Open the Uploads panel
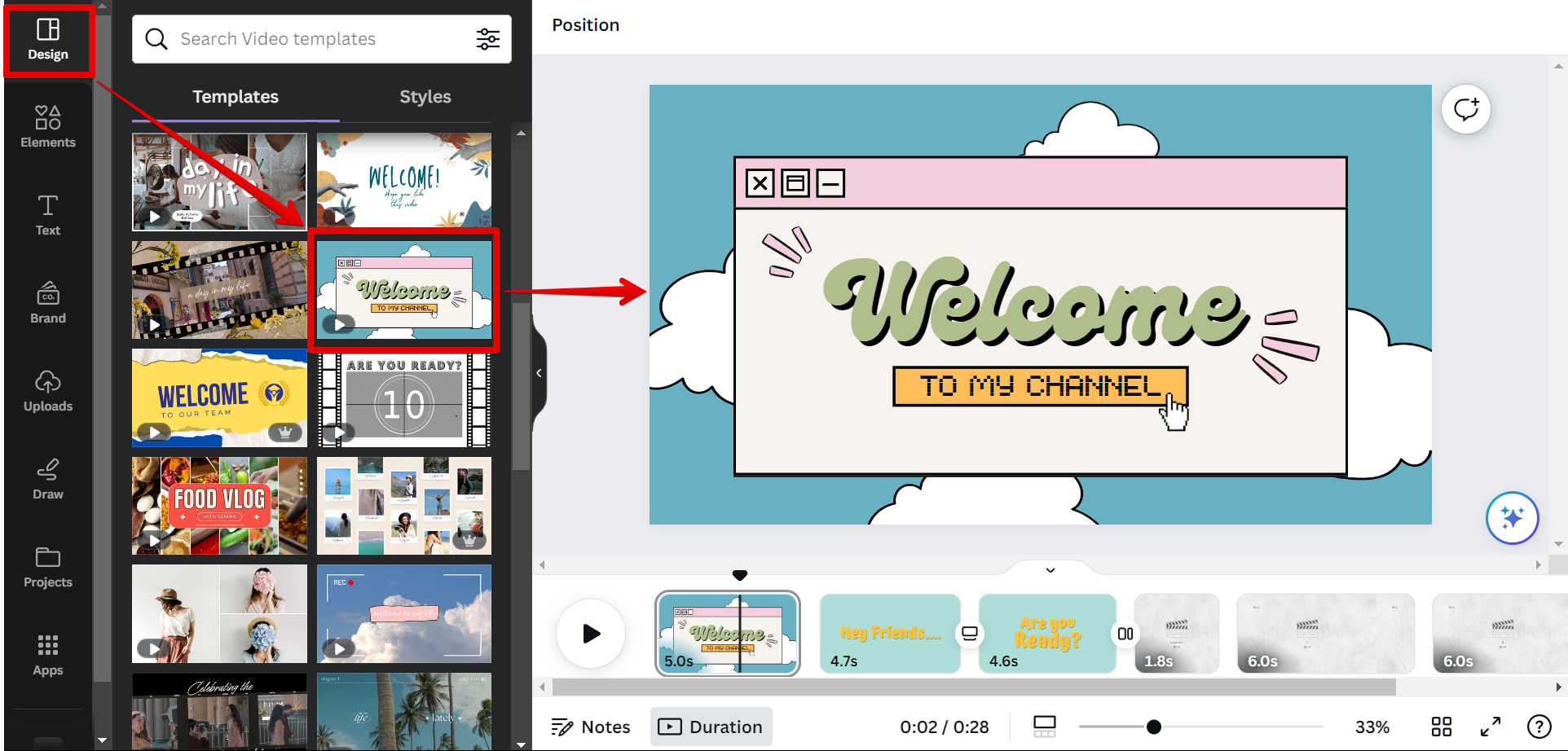The width and height of the screenshot is (1568, 751). (48, 391)
